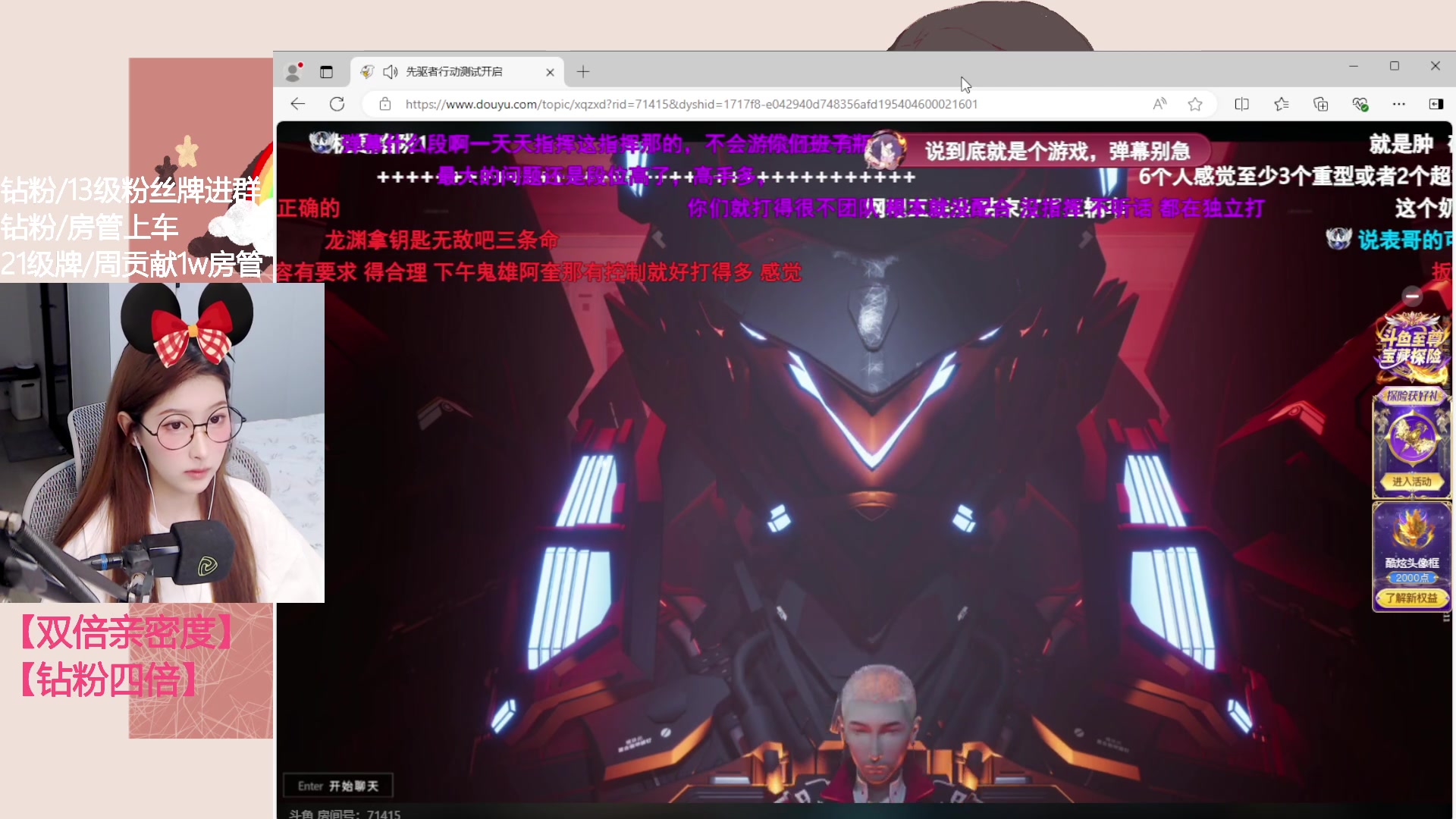Open the Settings and more menu
The image size is (1456, 819).
coord(1399,104)
